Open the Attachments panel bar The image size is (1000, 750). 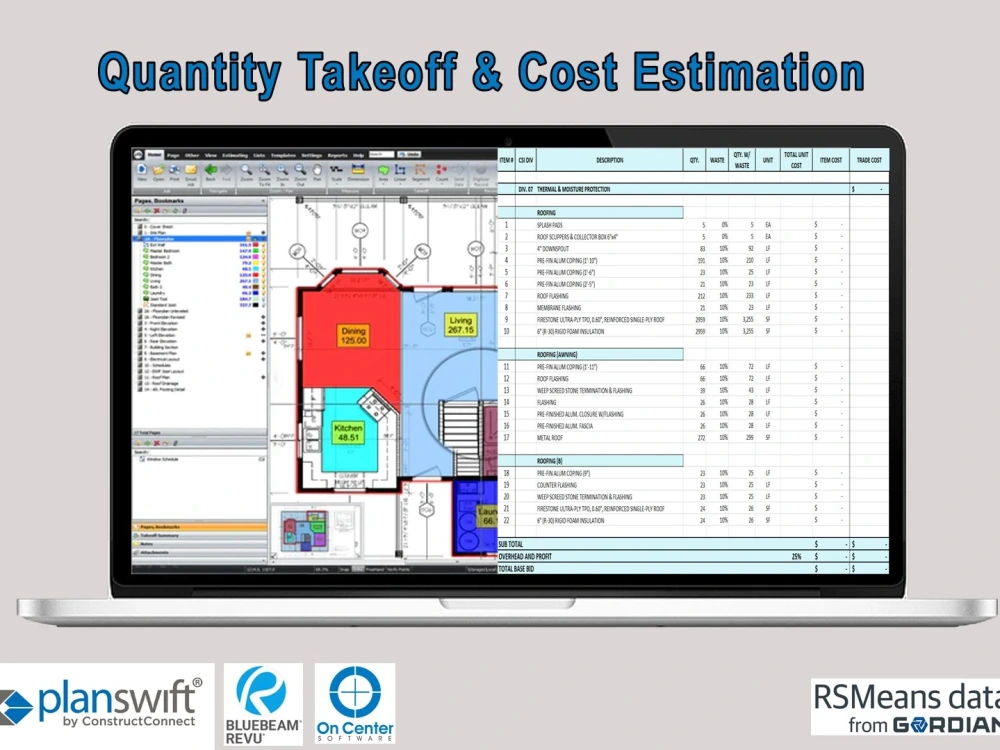[199, 552]
